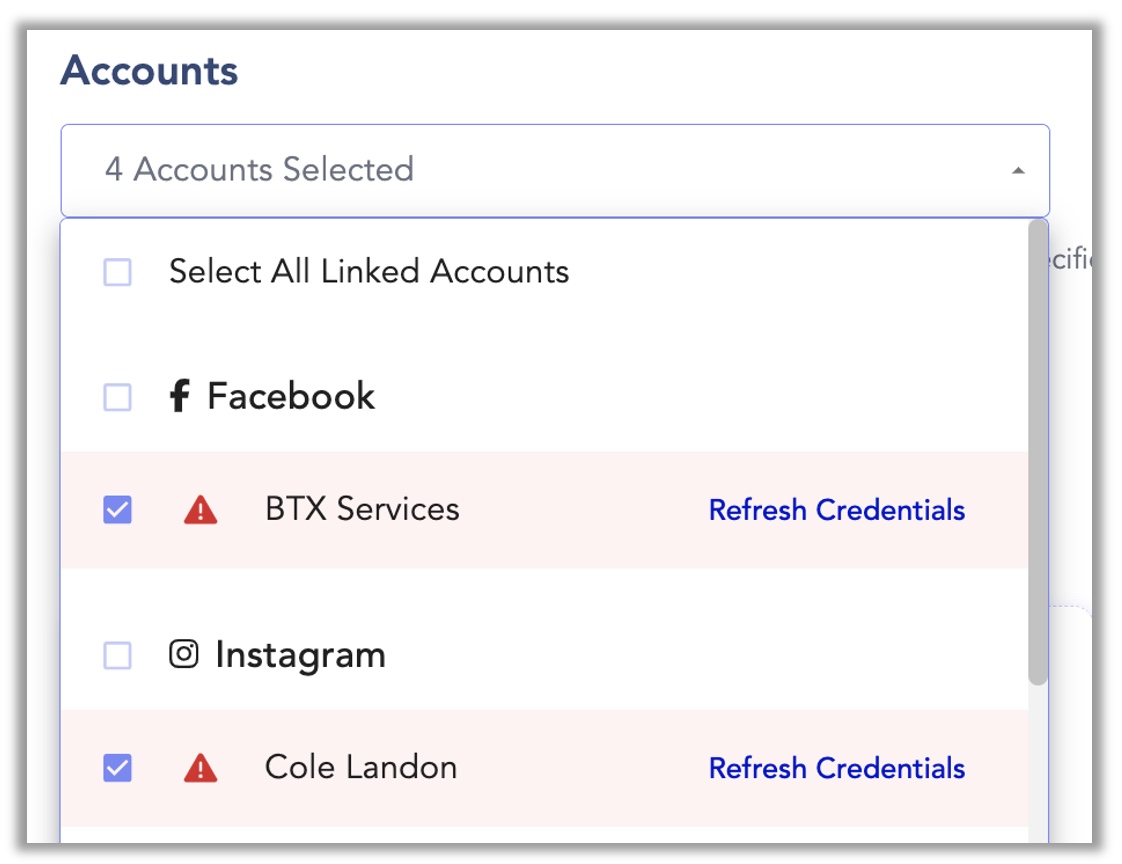This screenshot has width=1122, height=864.
Task: Select the Facebook group label
Action: (x=291, y=396)
